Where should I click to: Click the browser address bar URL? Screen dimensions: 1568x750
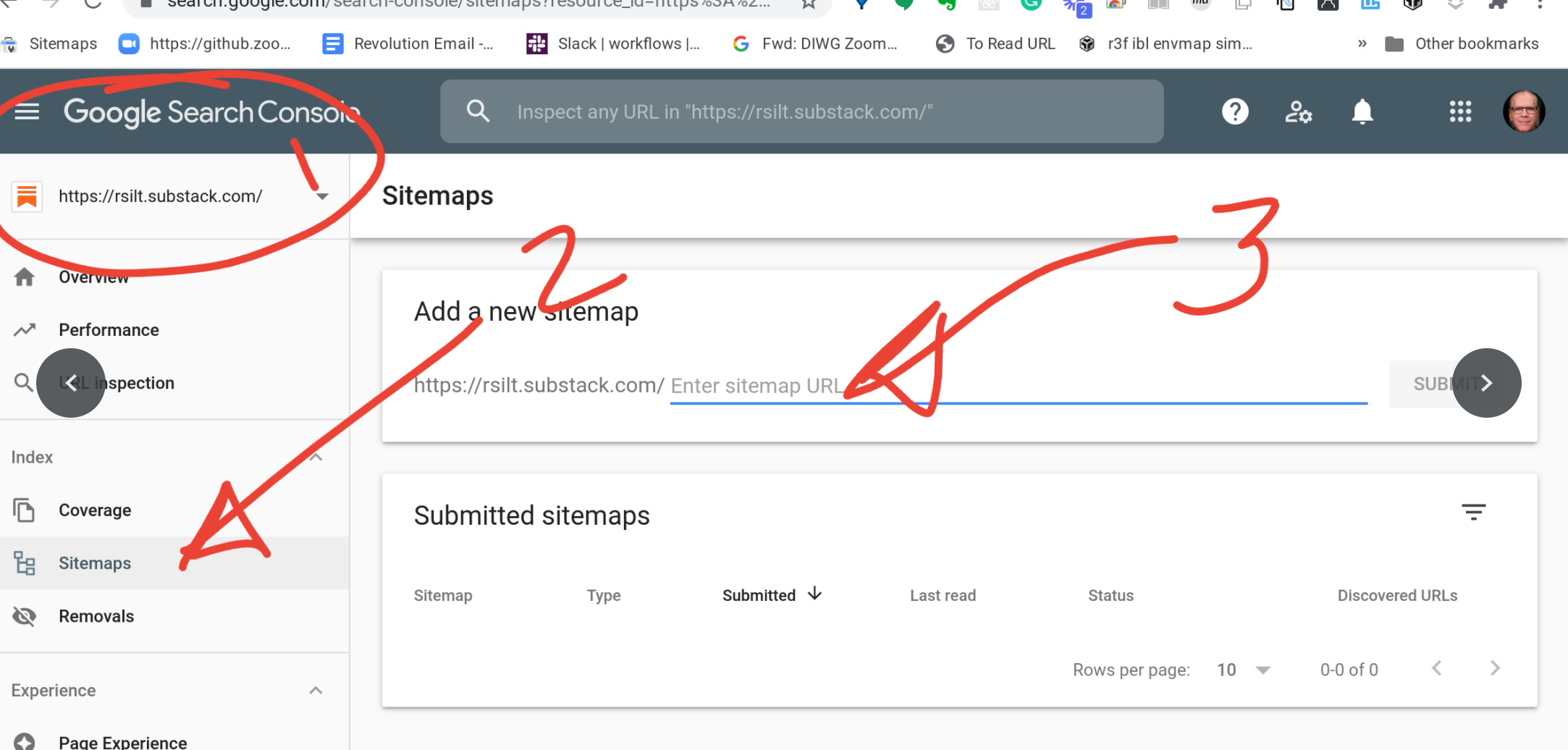[x=468, y=4]
